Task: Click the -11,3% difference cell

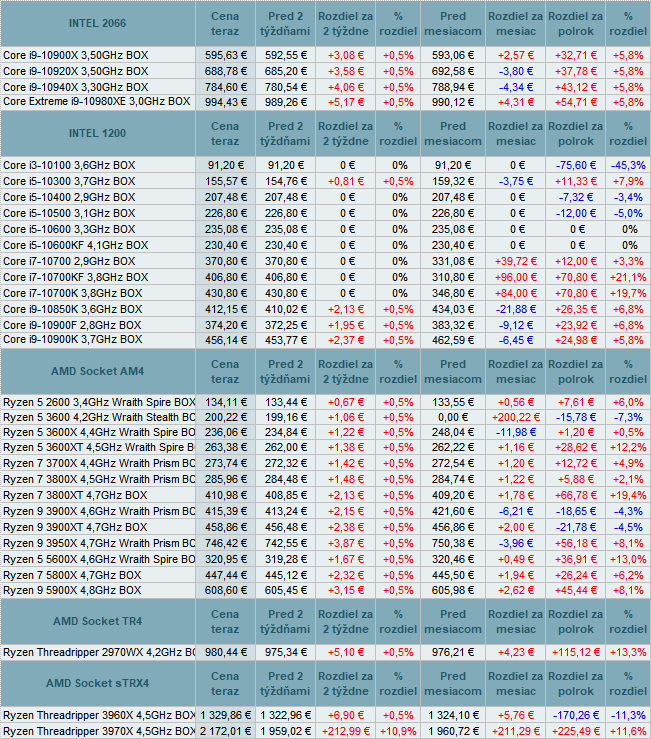Action: [x=628, y=715]
